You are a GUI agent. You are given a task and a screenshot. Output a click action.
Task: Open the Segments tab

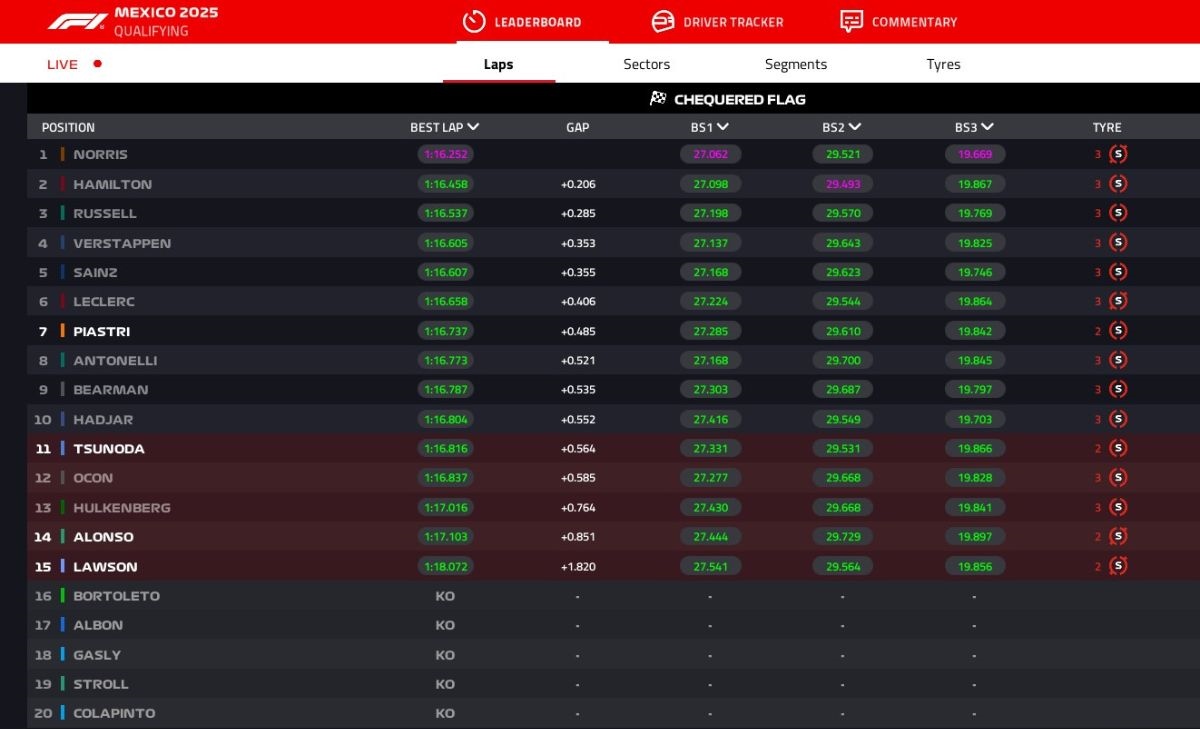(795, 64)
